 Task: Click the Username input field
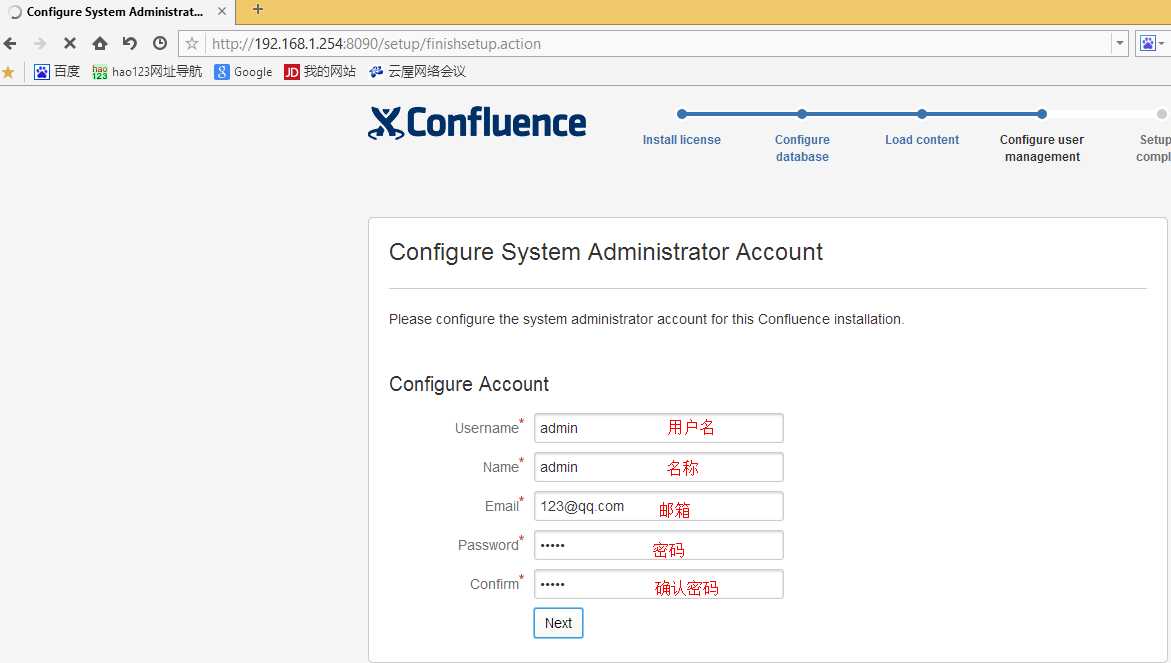click(659, 428)
